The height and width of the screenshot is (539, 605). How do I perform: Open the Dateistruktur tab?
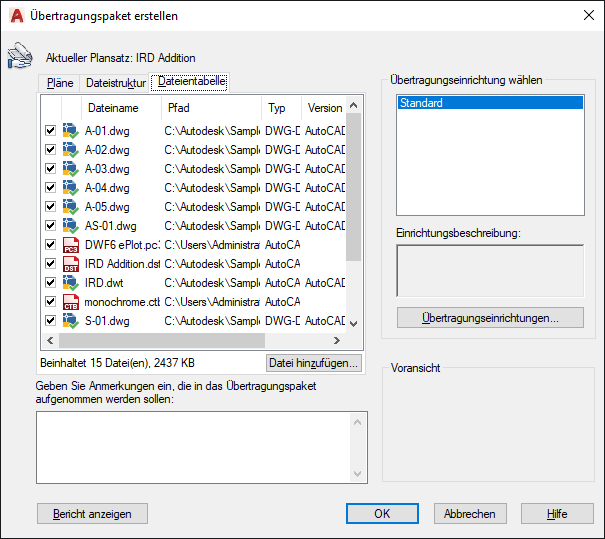115,83
